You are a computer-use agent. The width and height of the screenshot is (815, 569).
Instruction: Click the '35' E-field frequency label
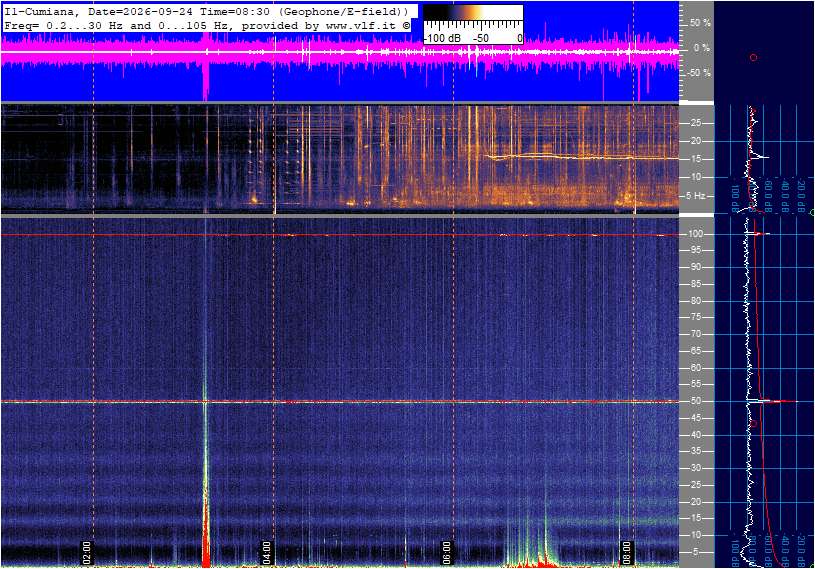(x=695, y=452)
